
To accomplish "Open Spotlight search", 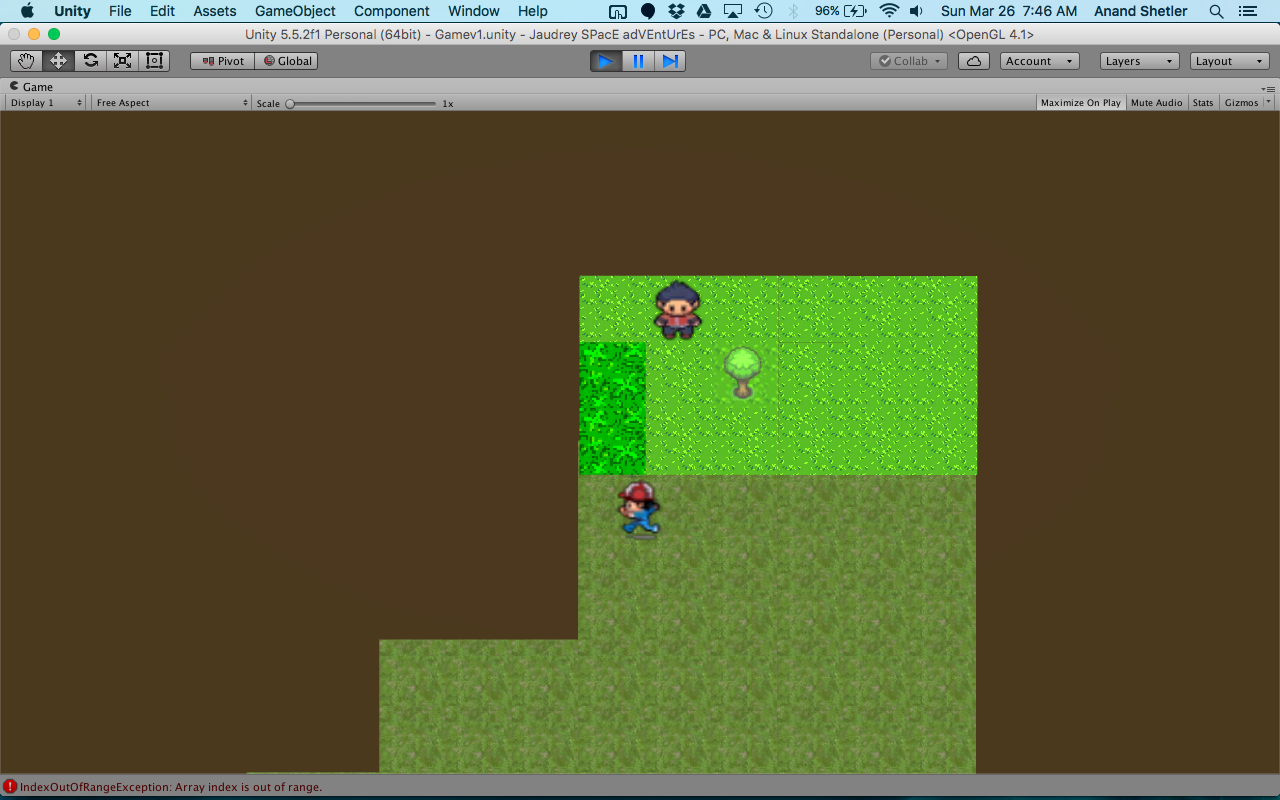I will [1216, 11].
